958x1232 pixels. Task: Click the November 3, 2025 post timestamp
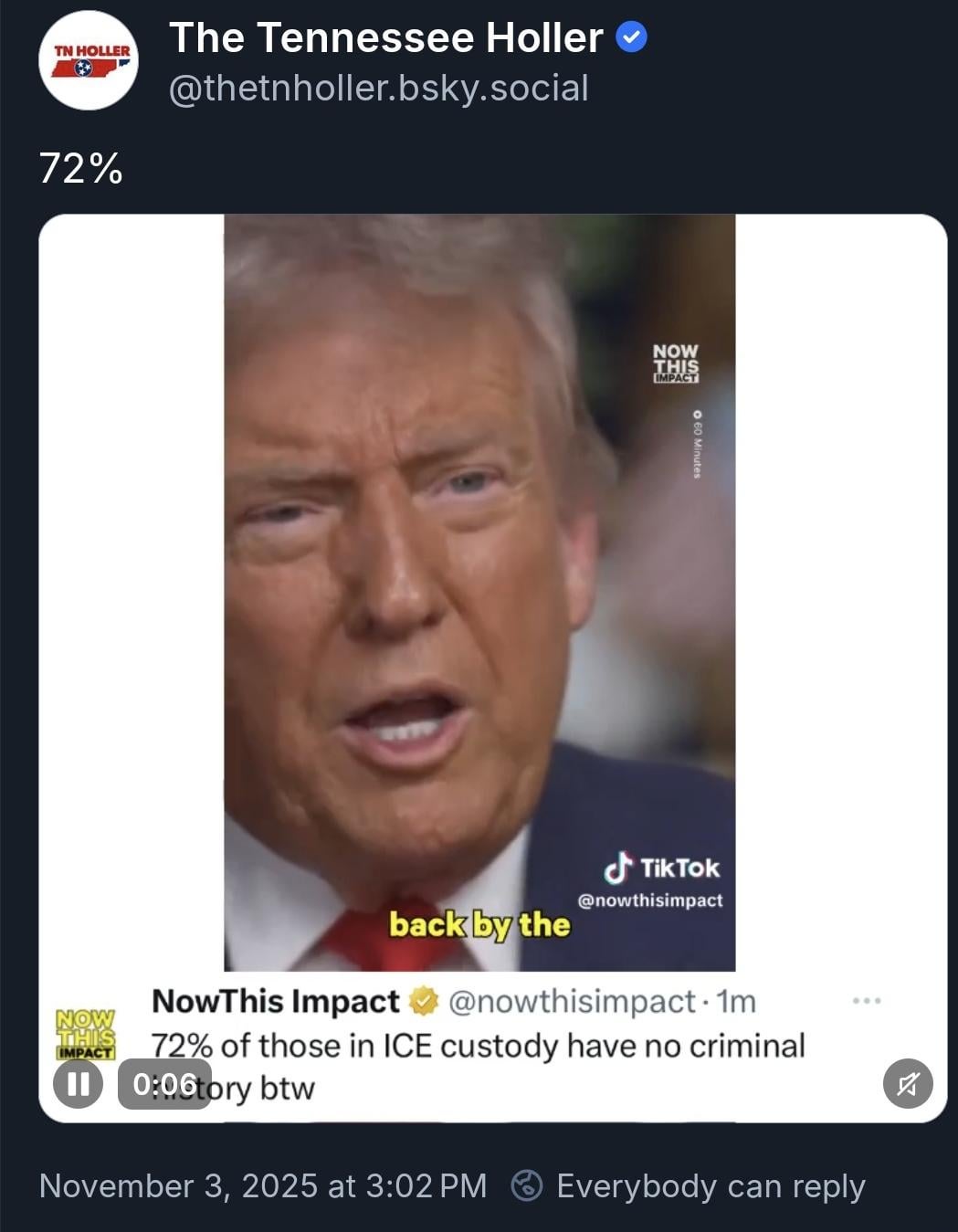click(x=263, y=1185)
